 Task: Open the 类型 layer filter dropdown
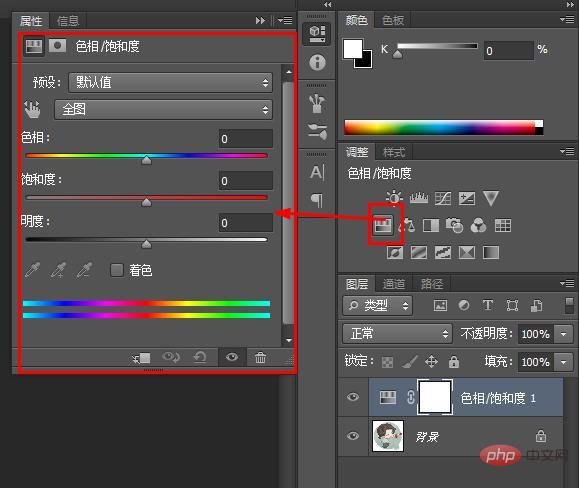(x=378, y=305)
